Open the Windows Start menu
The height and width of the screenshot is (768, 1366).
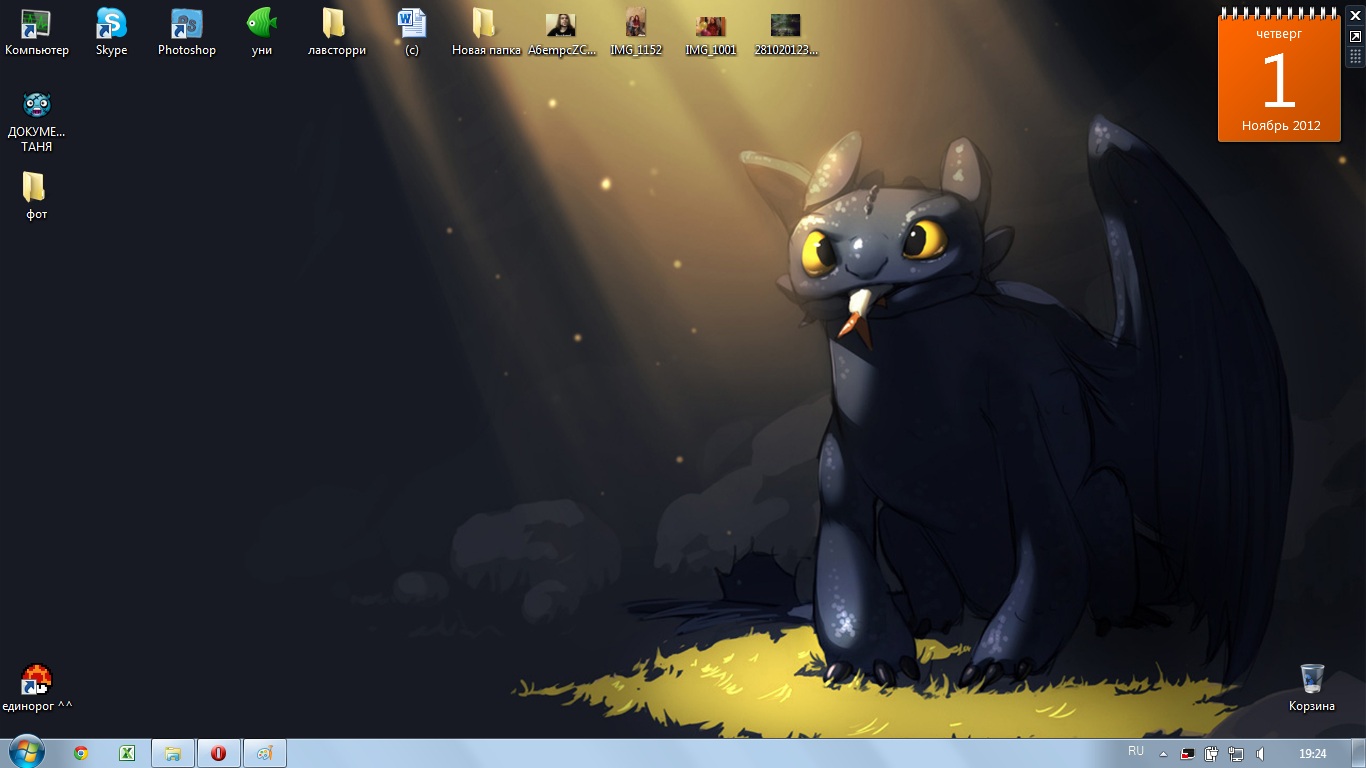pos(26,753)
